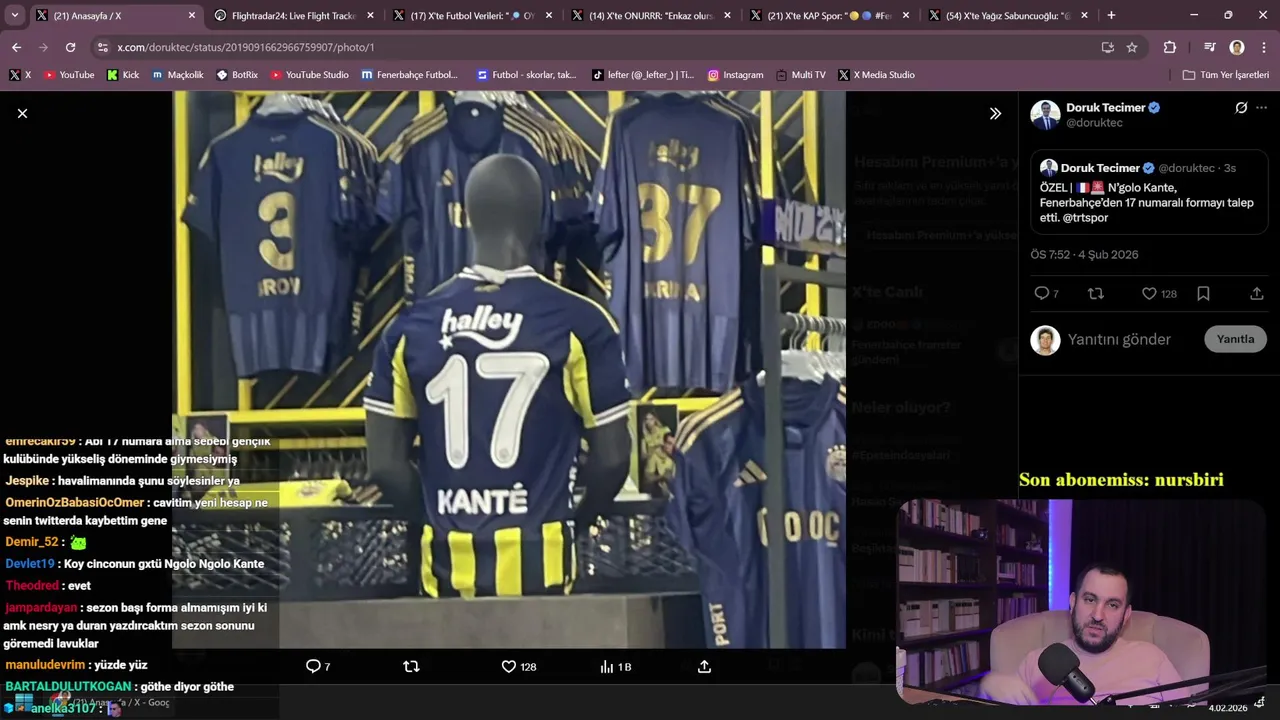Open the Doruk Tecimer profile name link
Viewport: 1280px width, 720px height.
click(x=1105, y=107)
